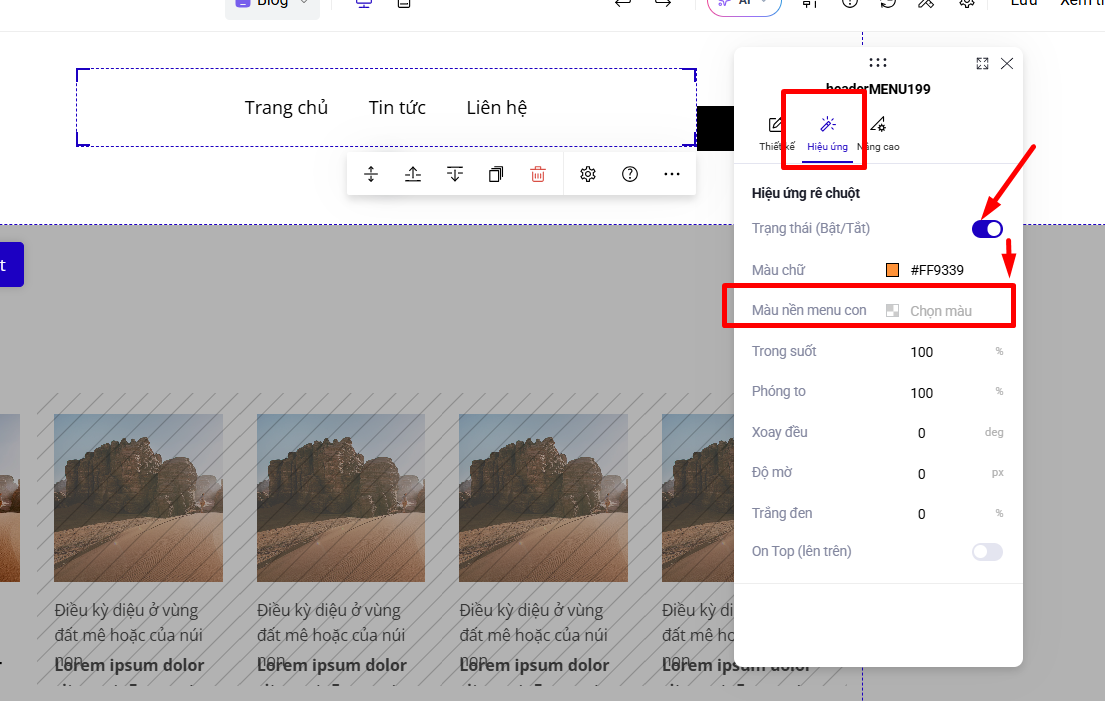Open the Blog page dropdown in the top bar

[272, 6]
